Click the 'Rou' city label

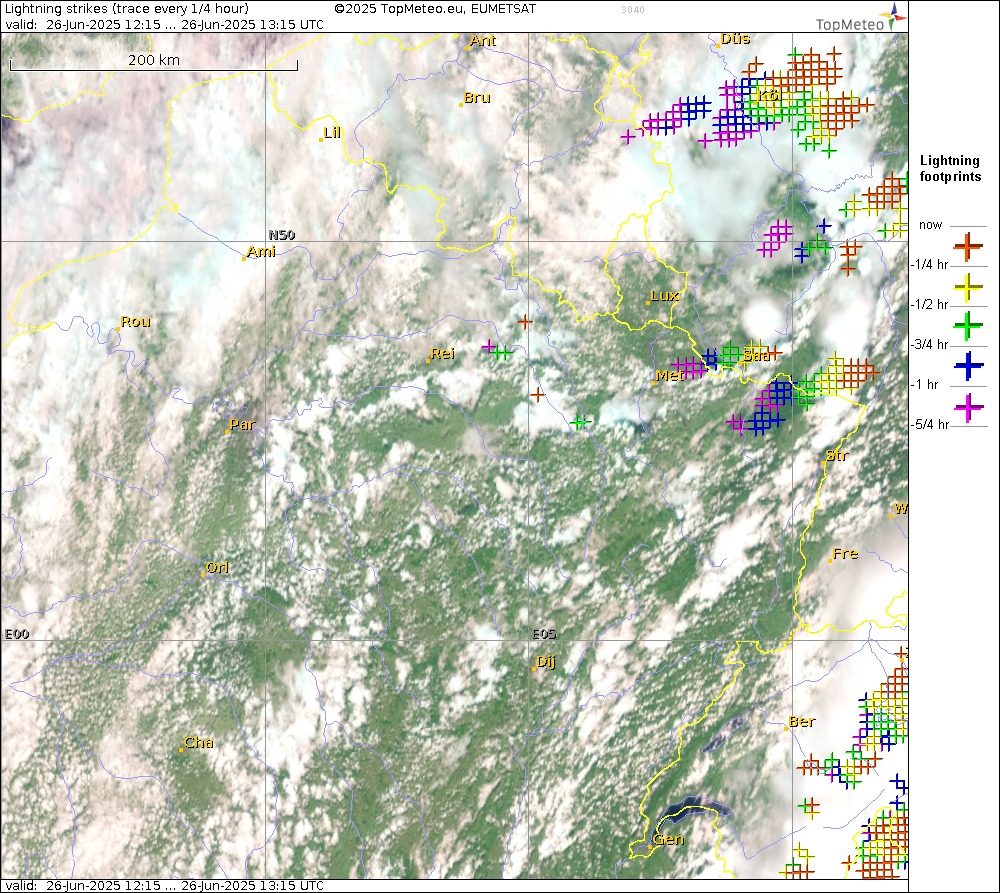click(x=135, y=321)
